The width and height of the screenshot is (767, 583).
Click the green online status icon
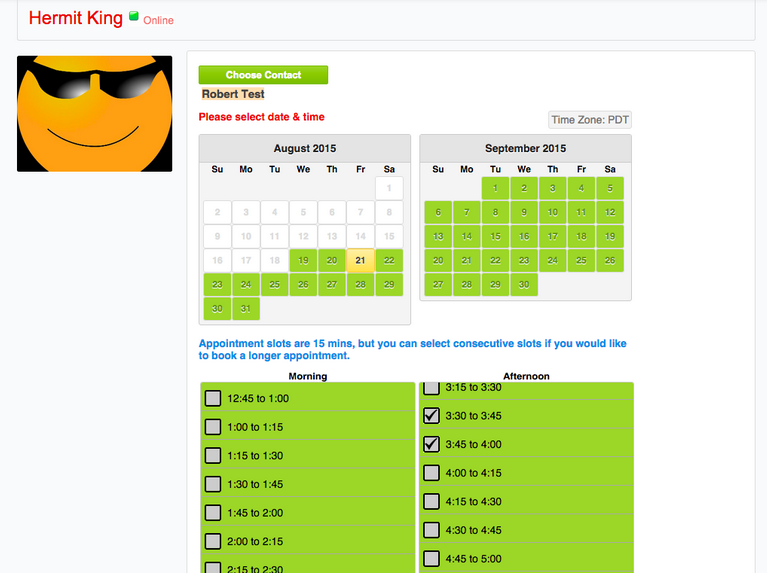133,16
